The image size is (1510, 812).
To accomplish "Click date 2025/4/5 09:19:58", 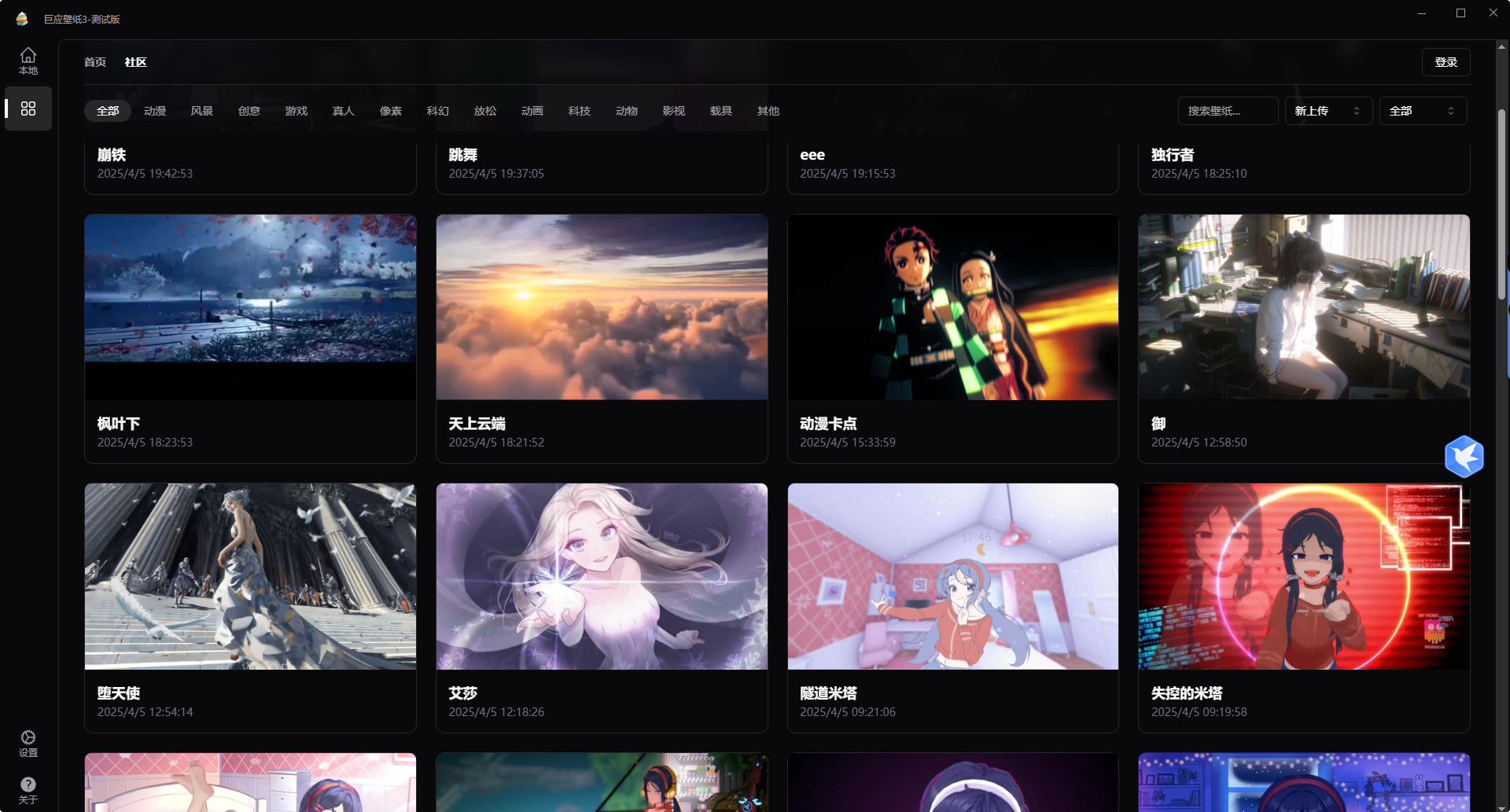I will coord(1199,712).
